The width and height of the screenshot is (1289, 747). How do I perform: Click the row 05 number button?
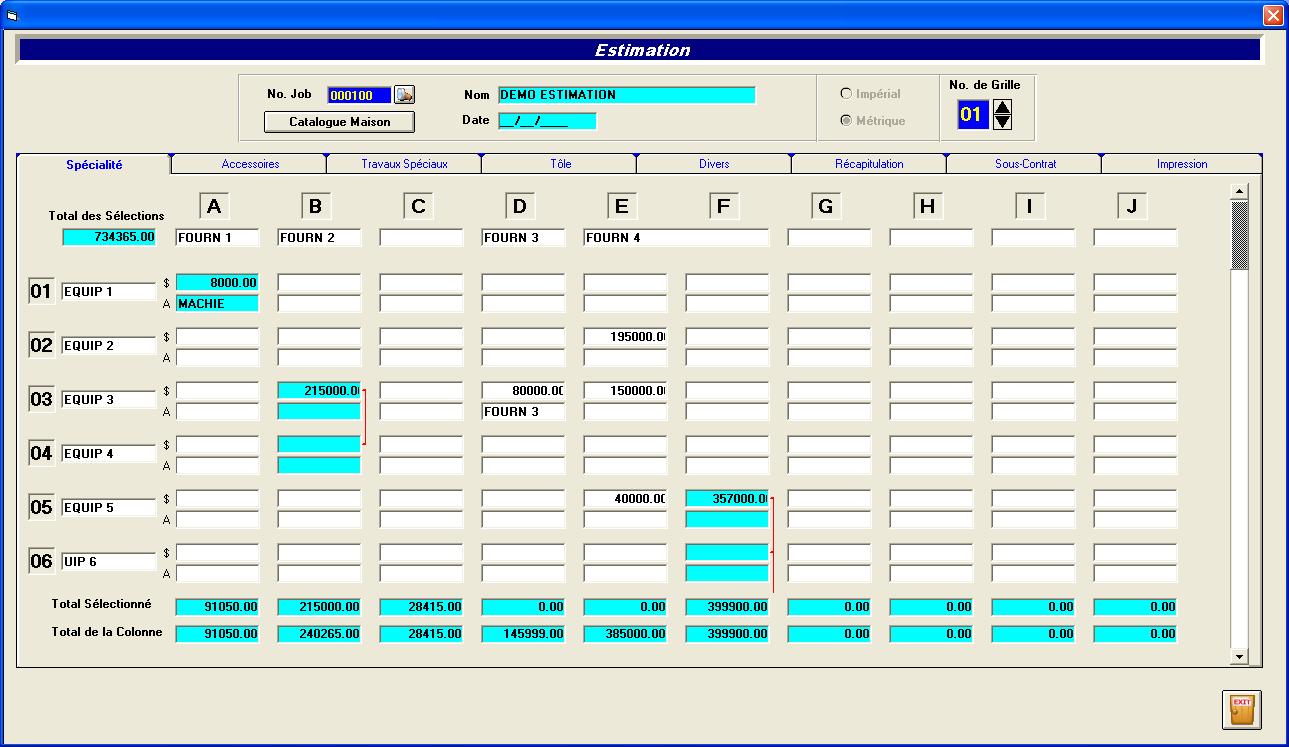tap(41, 508)
